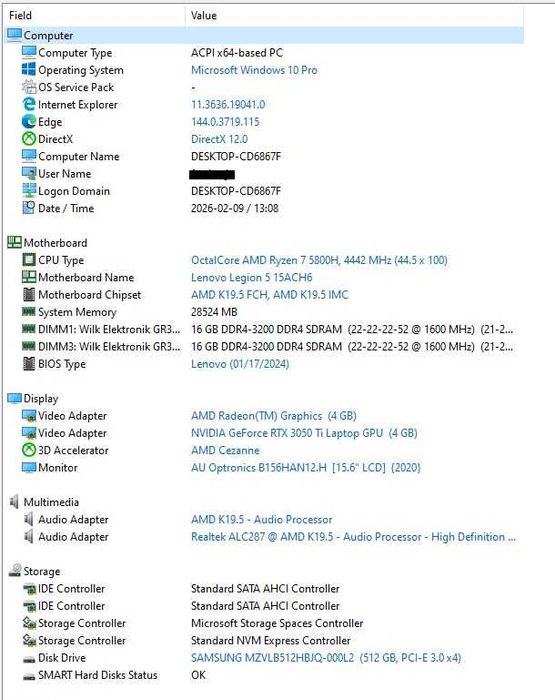Open the Internet Explorer version 11.3636.19041.0 link

coord(228,104)
